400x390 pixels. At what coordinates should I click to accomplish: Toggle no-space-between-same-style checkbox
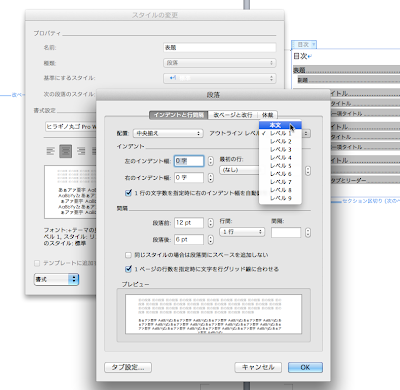[128, 255]
